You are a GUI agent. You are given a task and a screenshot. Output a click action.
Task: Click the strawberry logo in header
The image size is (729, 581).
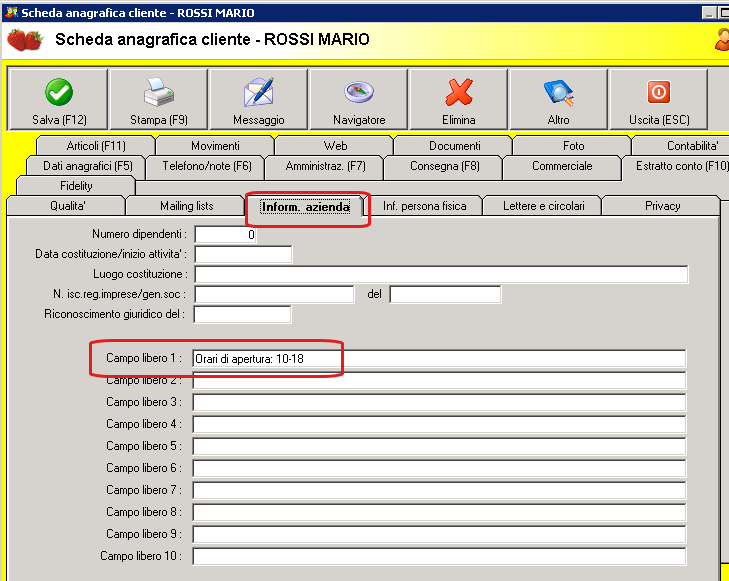pyautogui.click(x=25, y=40)
